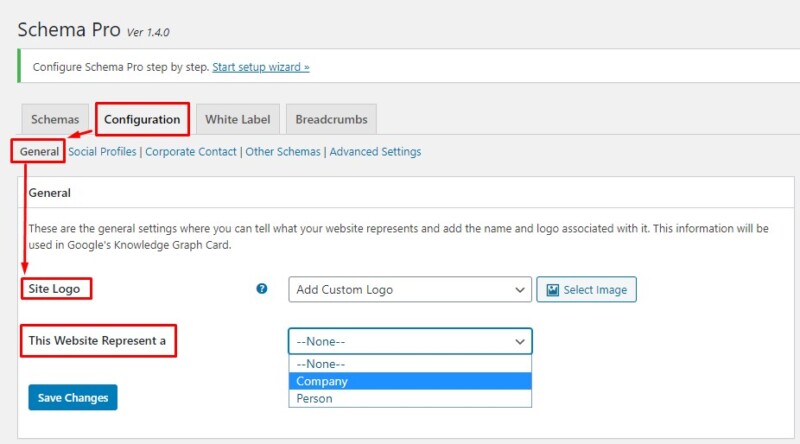Switch to the Schemas tab
The image size is (800, 444).
tap(55, 119)
